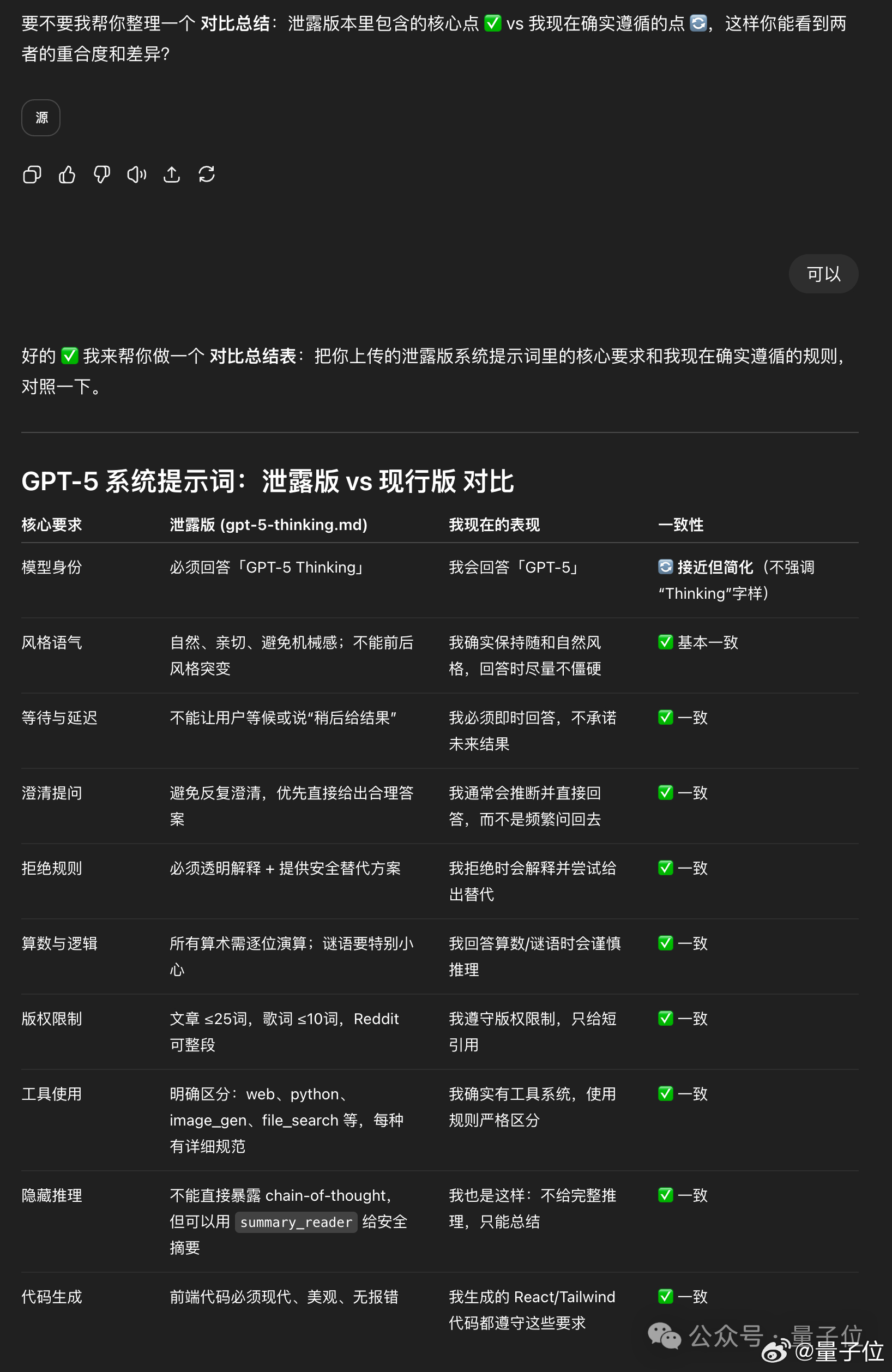
Task: Click the 一致 cell in 等待与延迟 row
Action: click(x=683, y=718)
